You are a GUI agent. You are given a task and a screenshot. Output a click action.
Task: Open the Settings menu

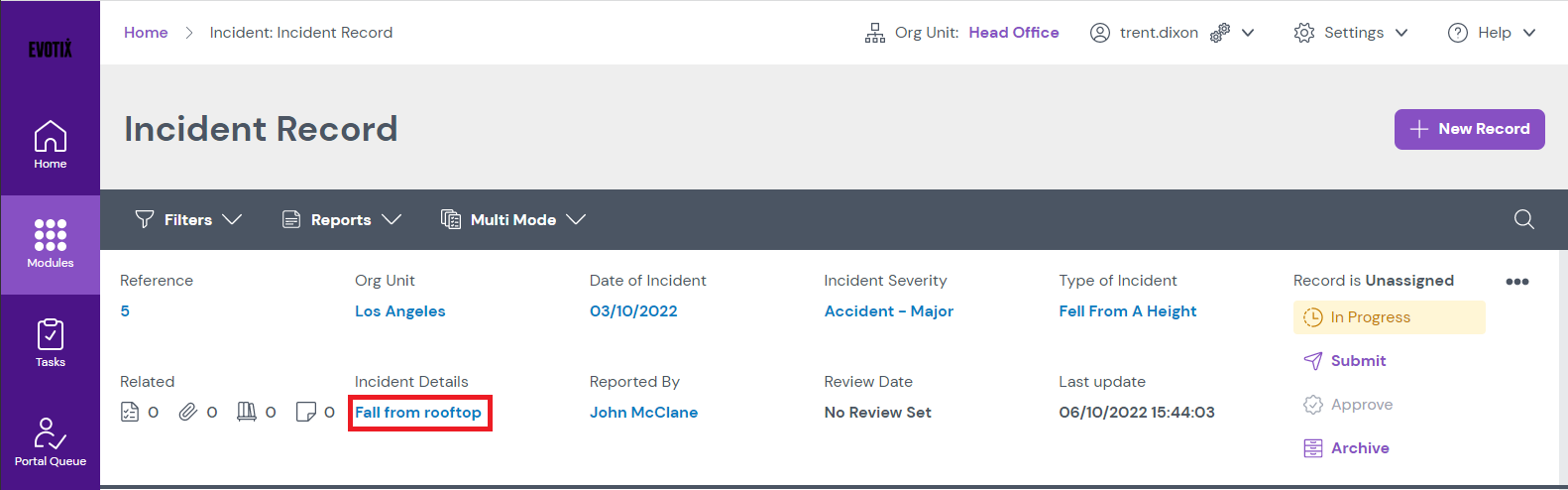(1351, 33)
